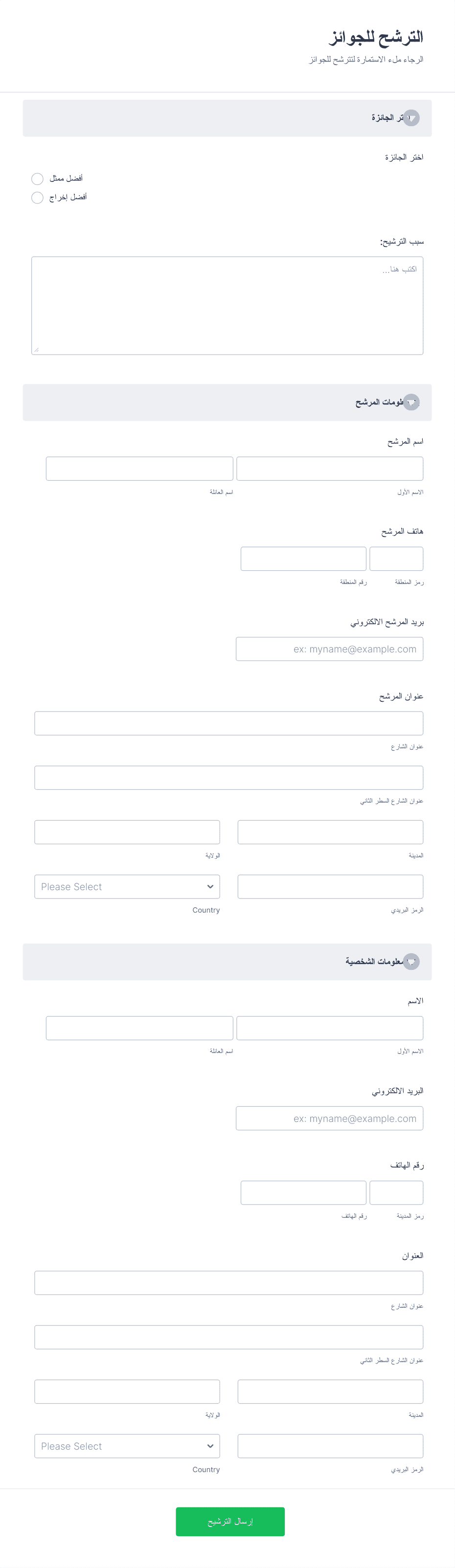This screenshot has width=455, height=1568.
Task: Click the nominee phone area code field
Action: 396,559
